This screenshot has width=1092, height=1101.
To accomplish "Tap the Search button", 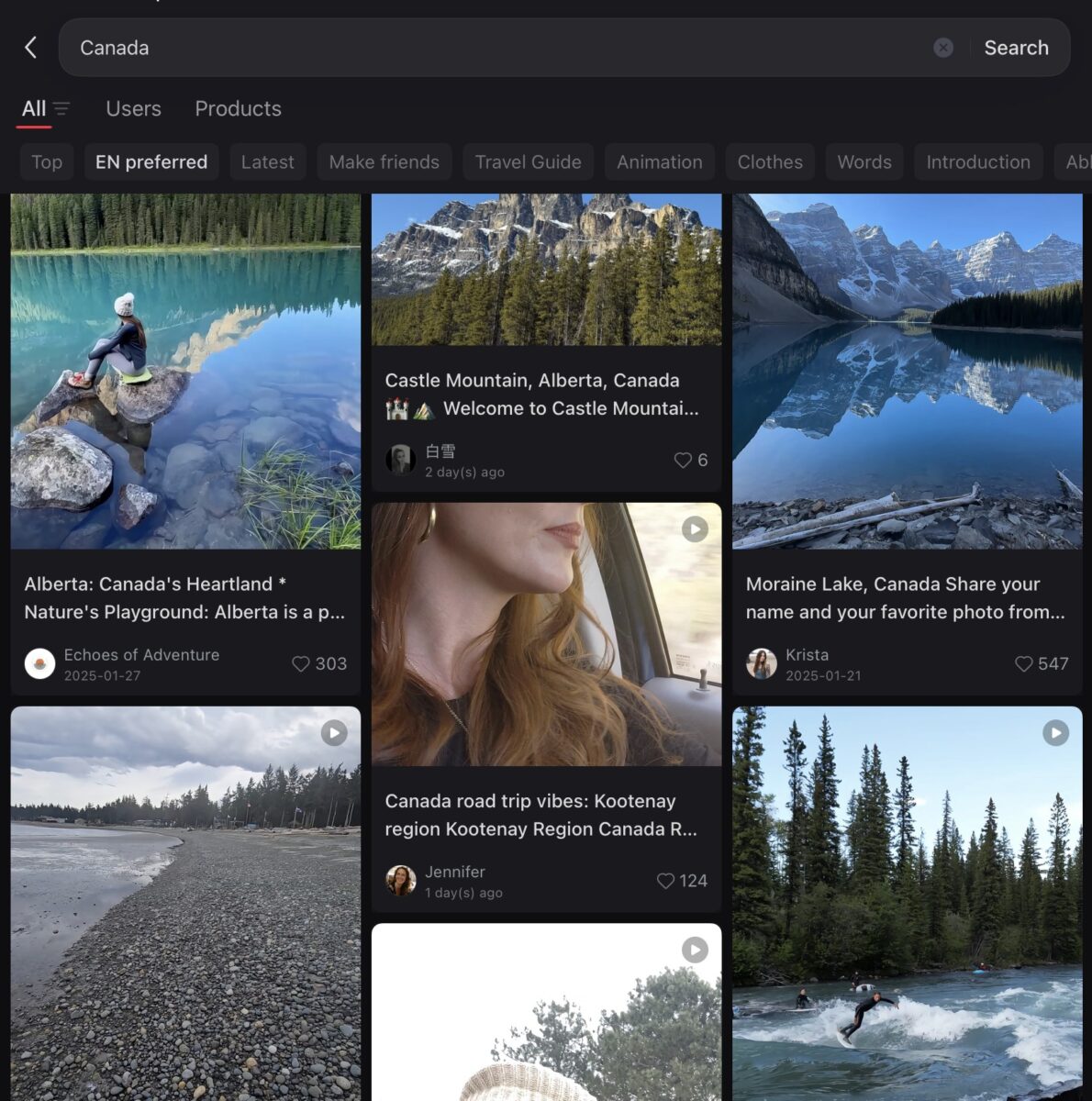I will pos(1016,48).
